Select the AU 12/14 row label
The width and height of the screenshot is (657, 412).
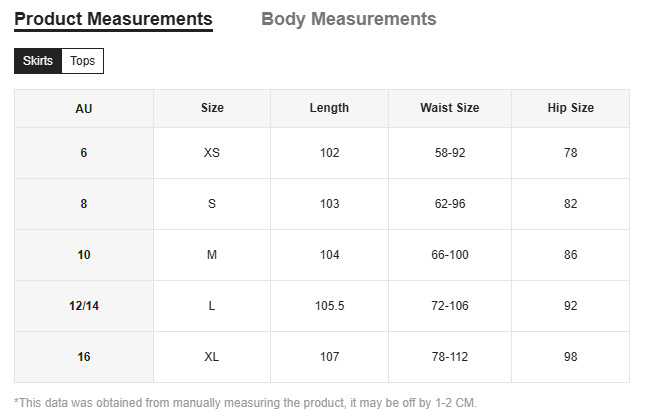coord(84,306)
